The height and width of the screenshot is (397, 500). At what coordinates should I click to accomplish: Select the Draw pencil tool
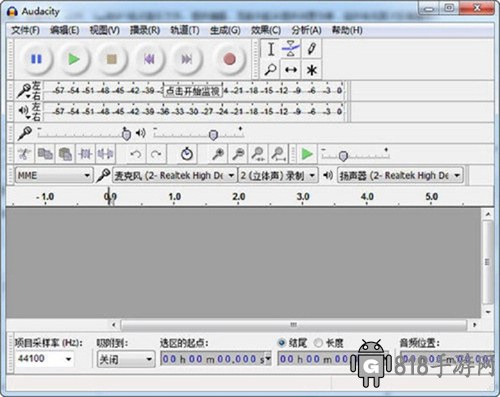point(311,49)
